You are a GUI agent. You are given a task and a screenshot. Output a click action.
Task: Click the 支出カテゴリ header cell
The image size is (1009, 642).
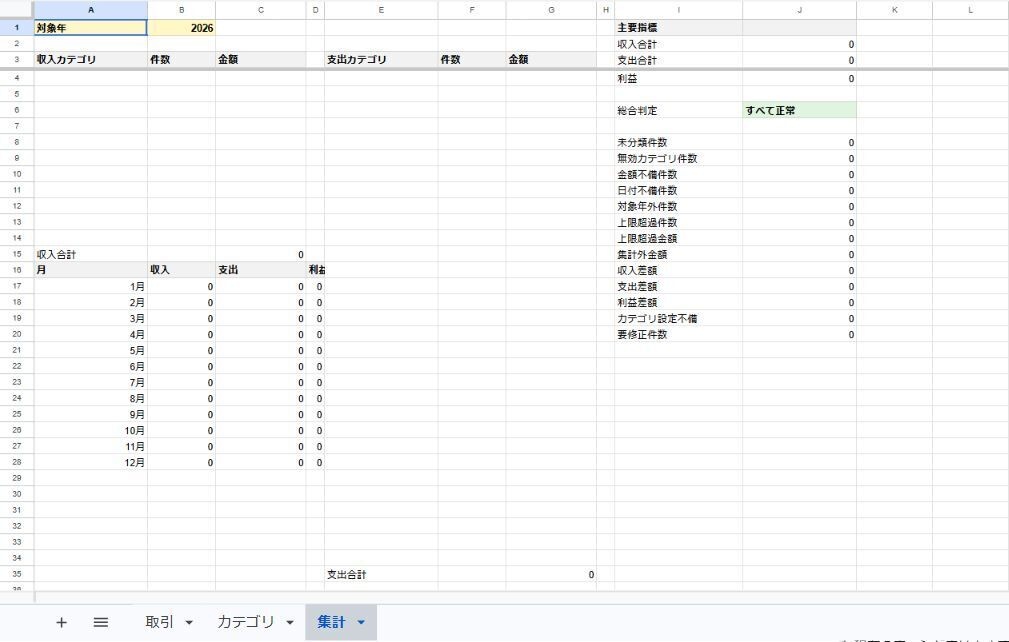tap(381, 59)
